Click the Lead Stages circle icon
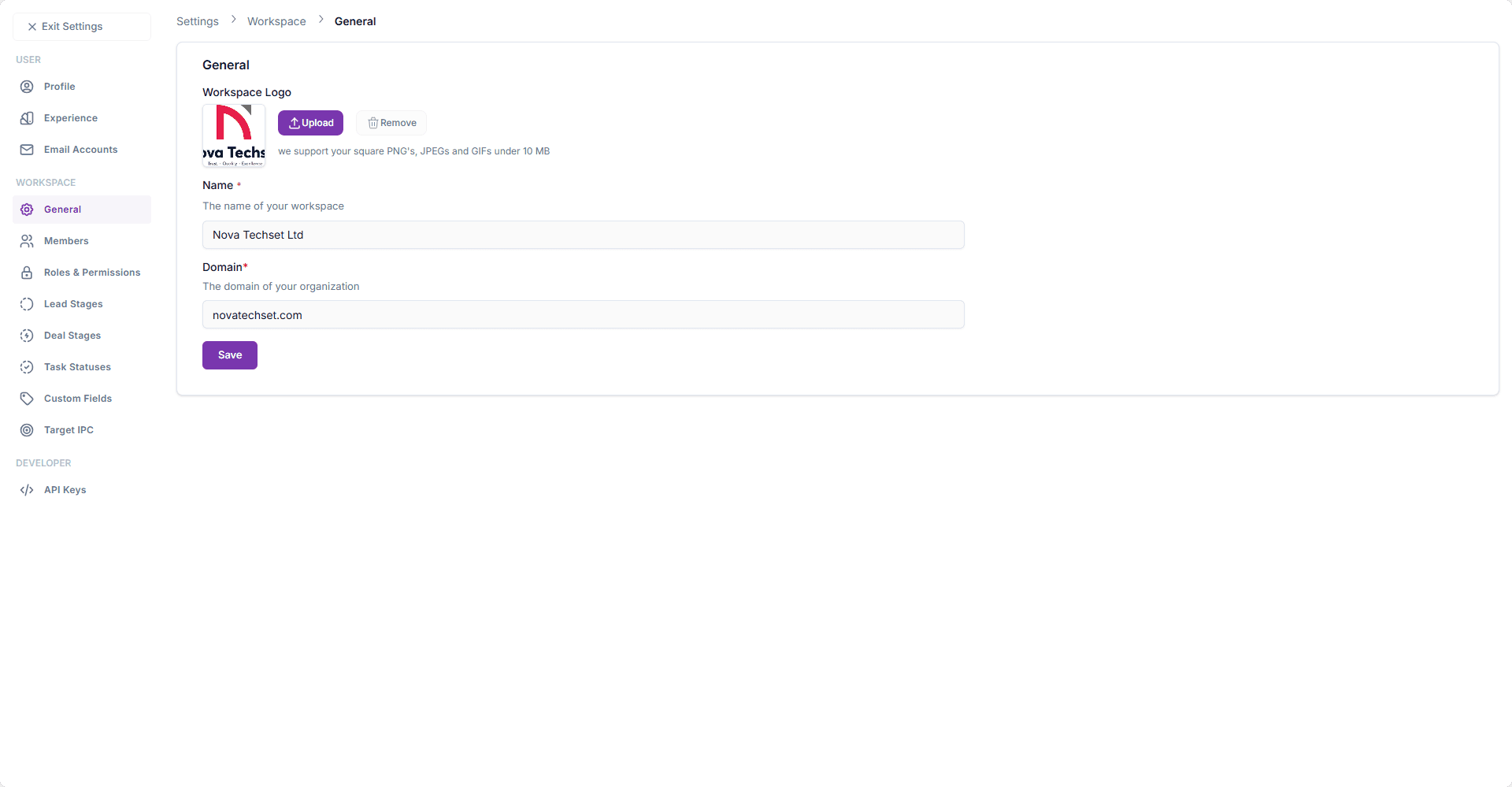The image size is (1512, 787). (27, 304)
